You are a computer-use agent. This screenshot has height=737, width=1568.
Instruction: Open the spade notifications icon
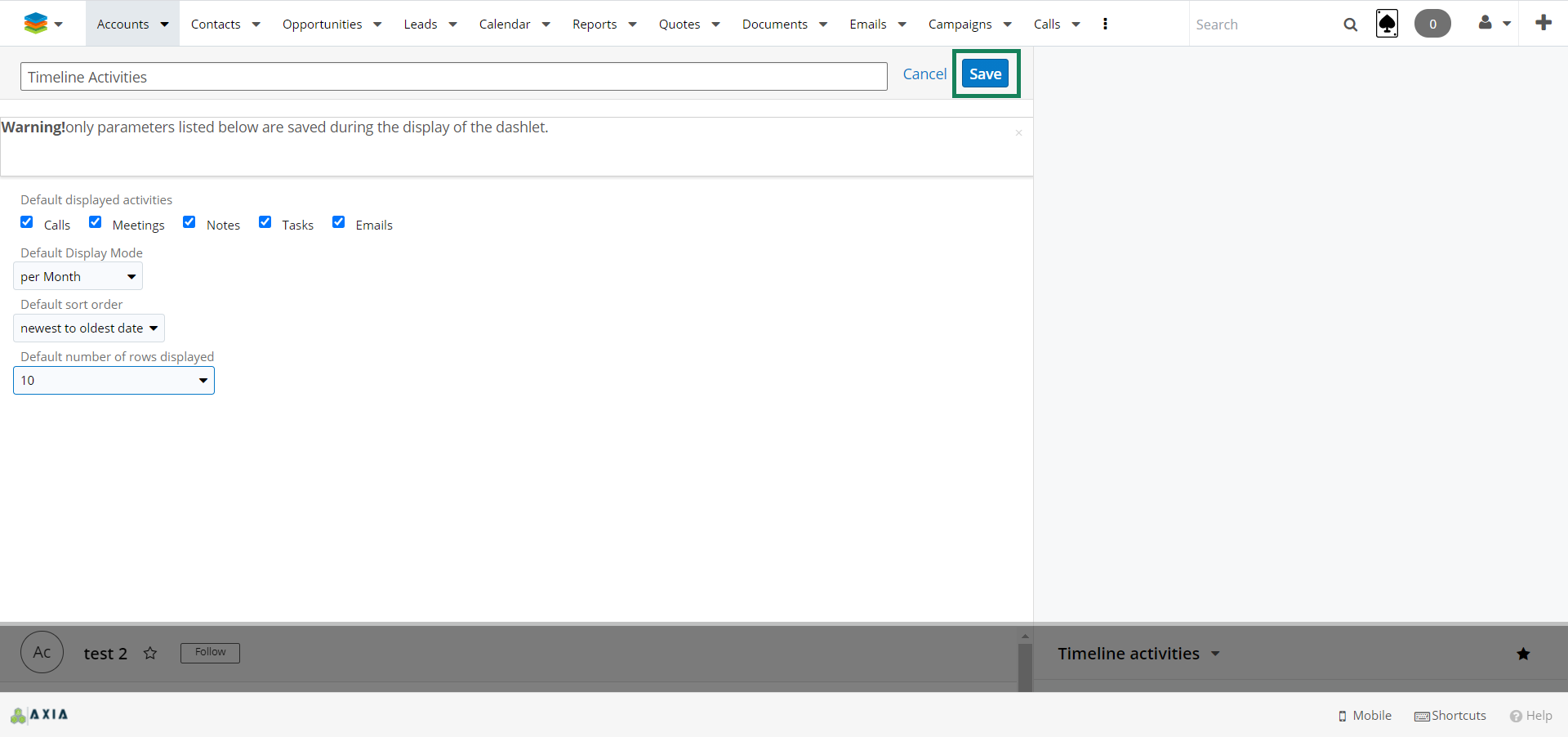point(1387,24)
